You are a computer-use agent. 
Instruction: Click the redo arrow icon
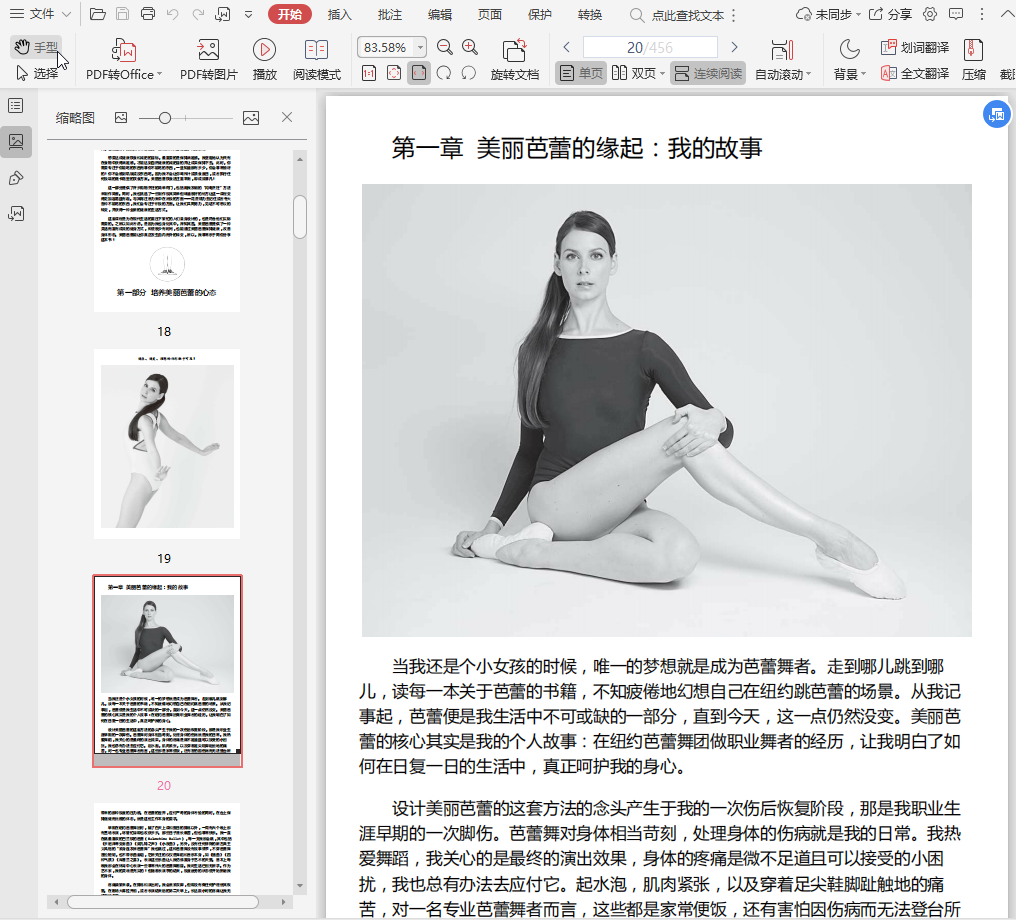(x=198, y=14)
